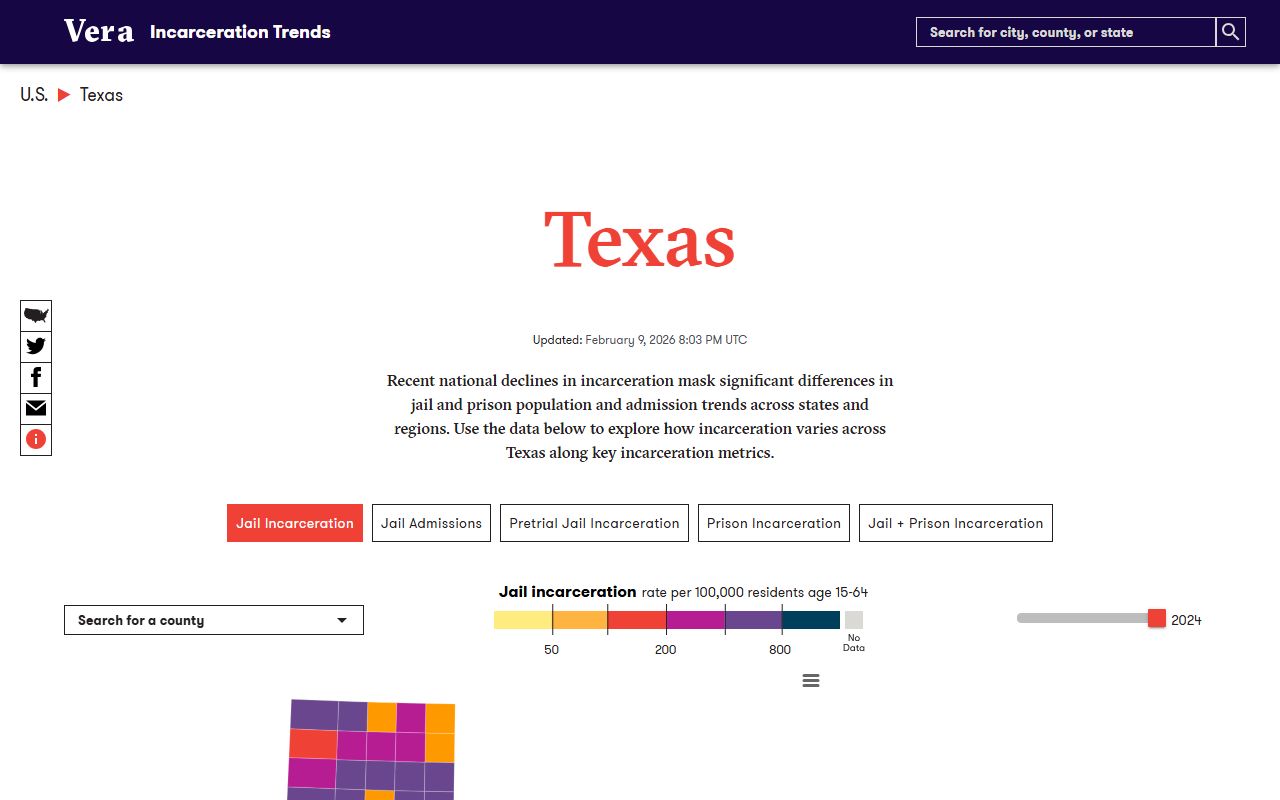The height and width of the screenshot is (800, 1280).
Task: Click the magenta legend color swatch
Action: tap(695, 620)
